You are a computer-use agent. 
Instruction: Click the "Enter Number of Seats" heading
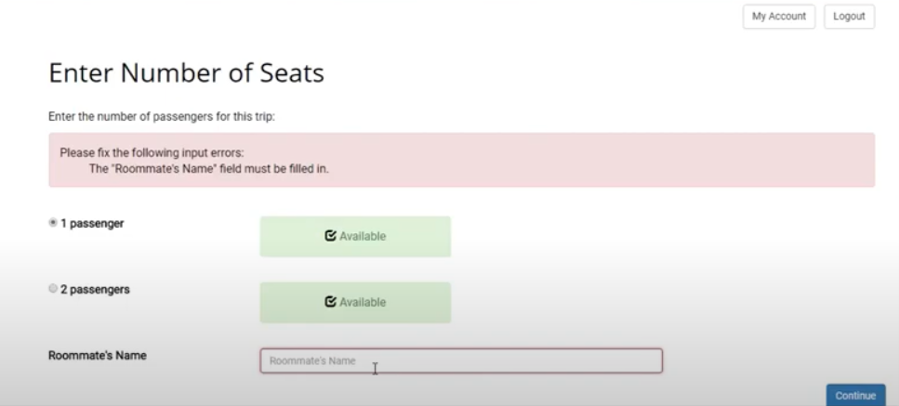point(186,73)
